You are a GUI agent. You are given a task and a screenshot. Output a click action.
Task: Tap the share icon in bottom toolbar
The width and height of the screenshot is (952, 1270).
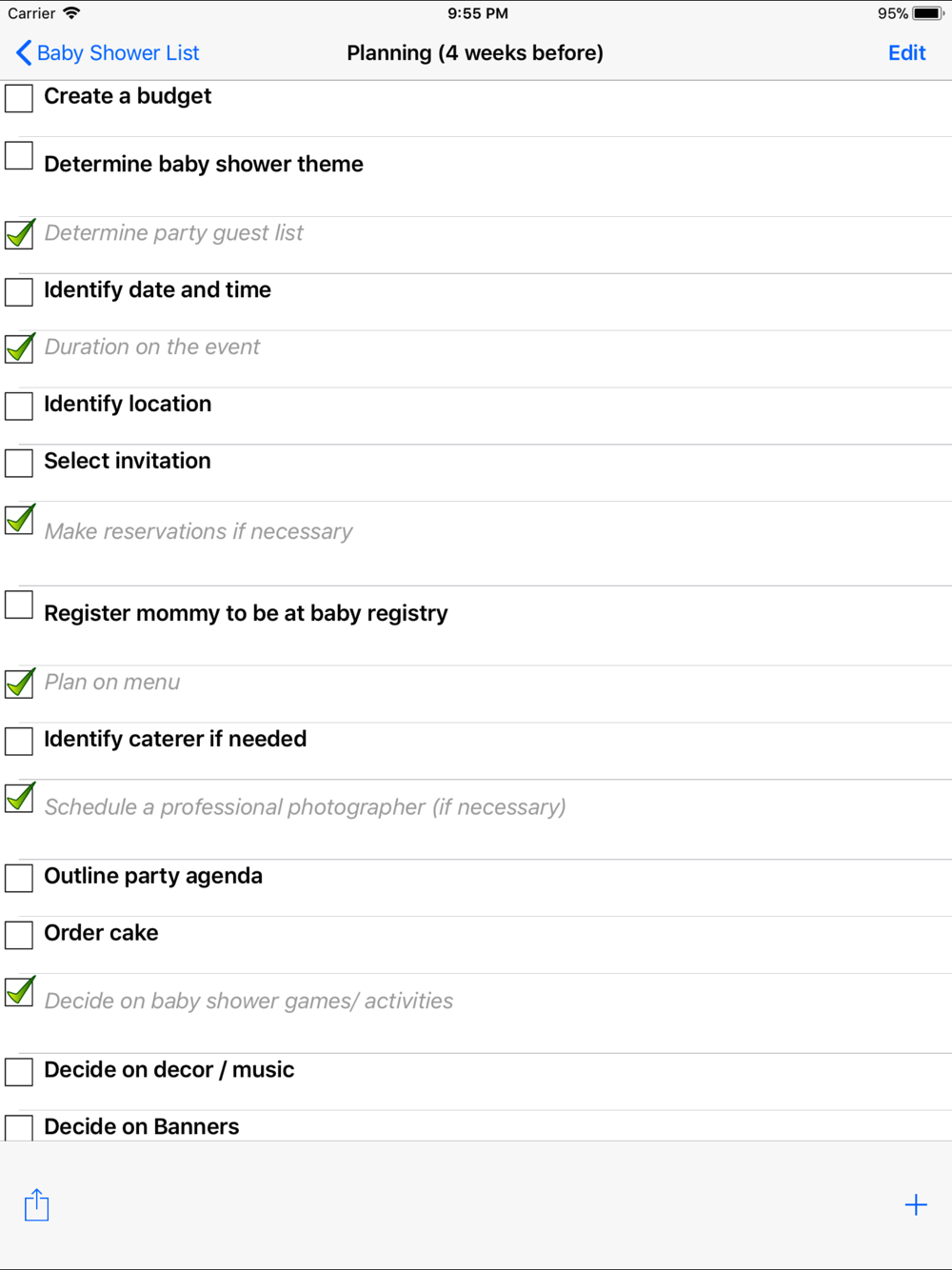36,1204
